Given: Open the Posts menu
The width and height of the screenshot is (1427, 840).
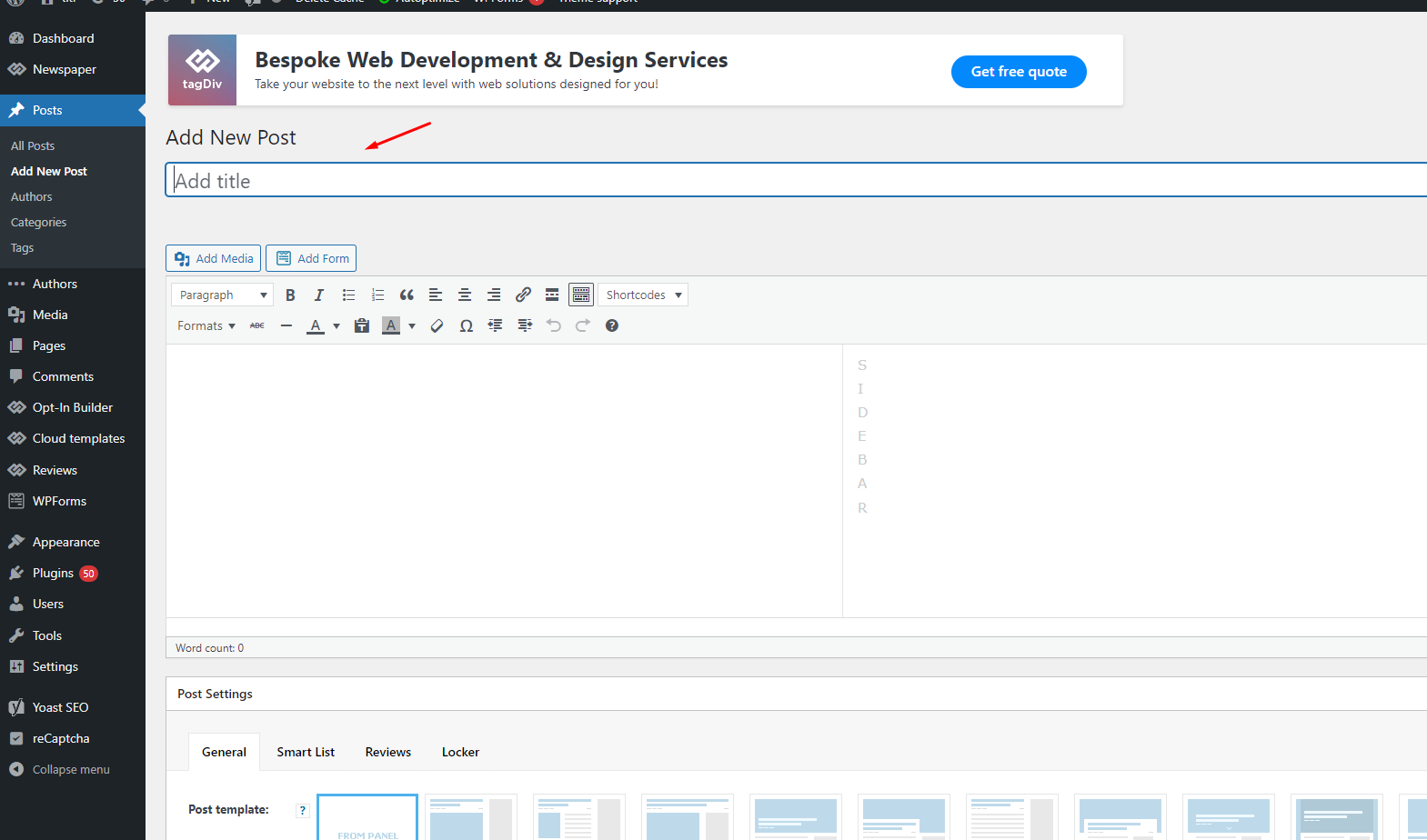Looking at the screenshot, I should pyautogui.click(x=73, y=110).
